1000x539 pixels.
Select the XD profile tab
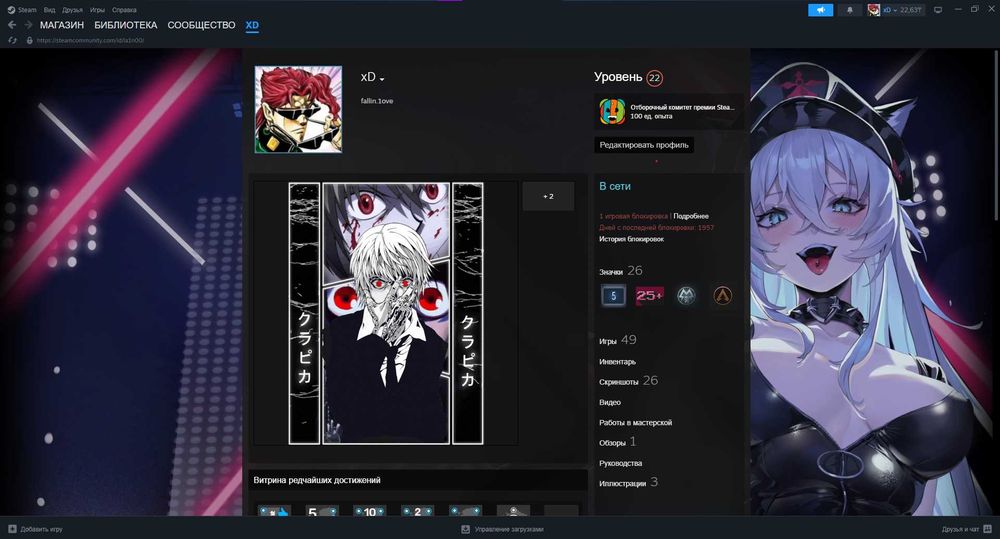[252, 25]
